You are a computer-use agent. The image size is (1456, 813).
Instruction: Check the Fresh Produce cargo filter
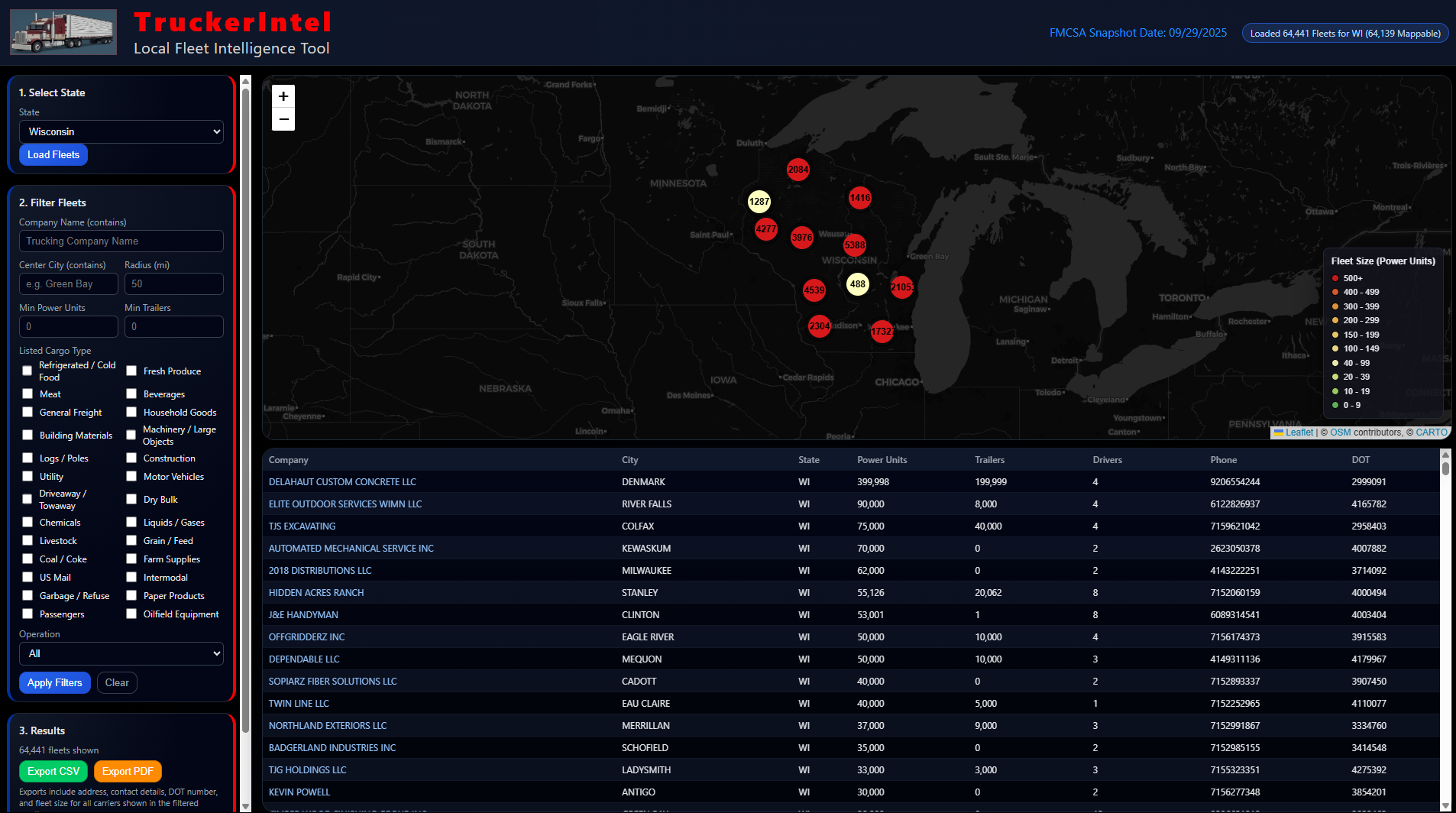coord(131,370)
